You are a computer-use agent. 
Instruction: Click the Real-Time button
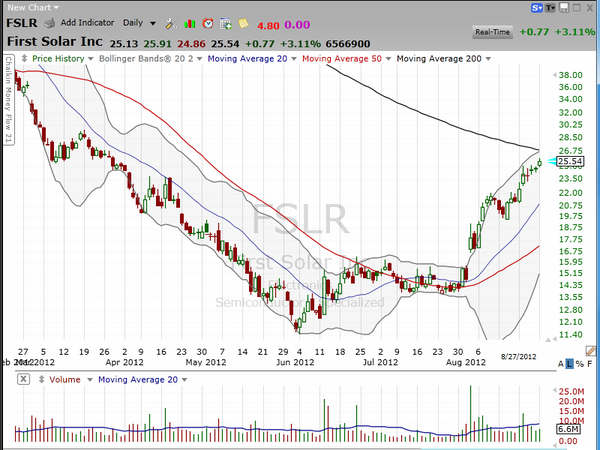click(x=492, y=32)
